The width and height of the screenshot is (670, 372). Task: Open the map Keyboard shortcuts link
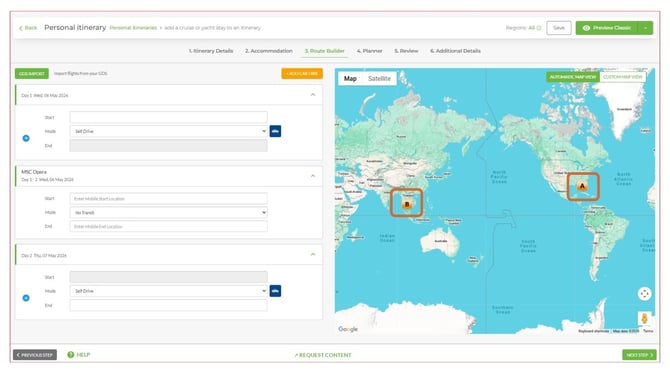pyautogui.click(x=594, y=331)
